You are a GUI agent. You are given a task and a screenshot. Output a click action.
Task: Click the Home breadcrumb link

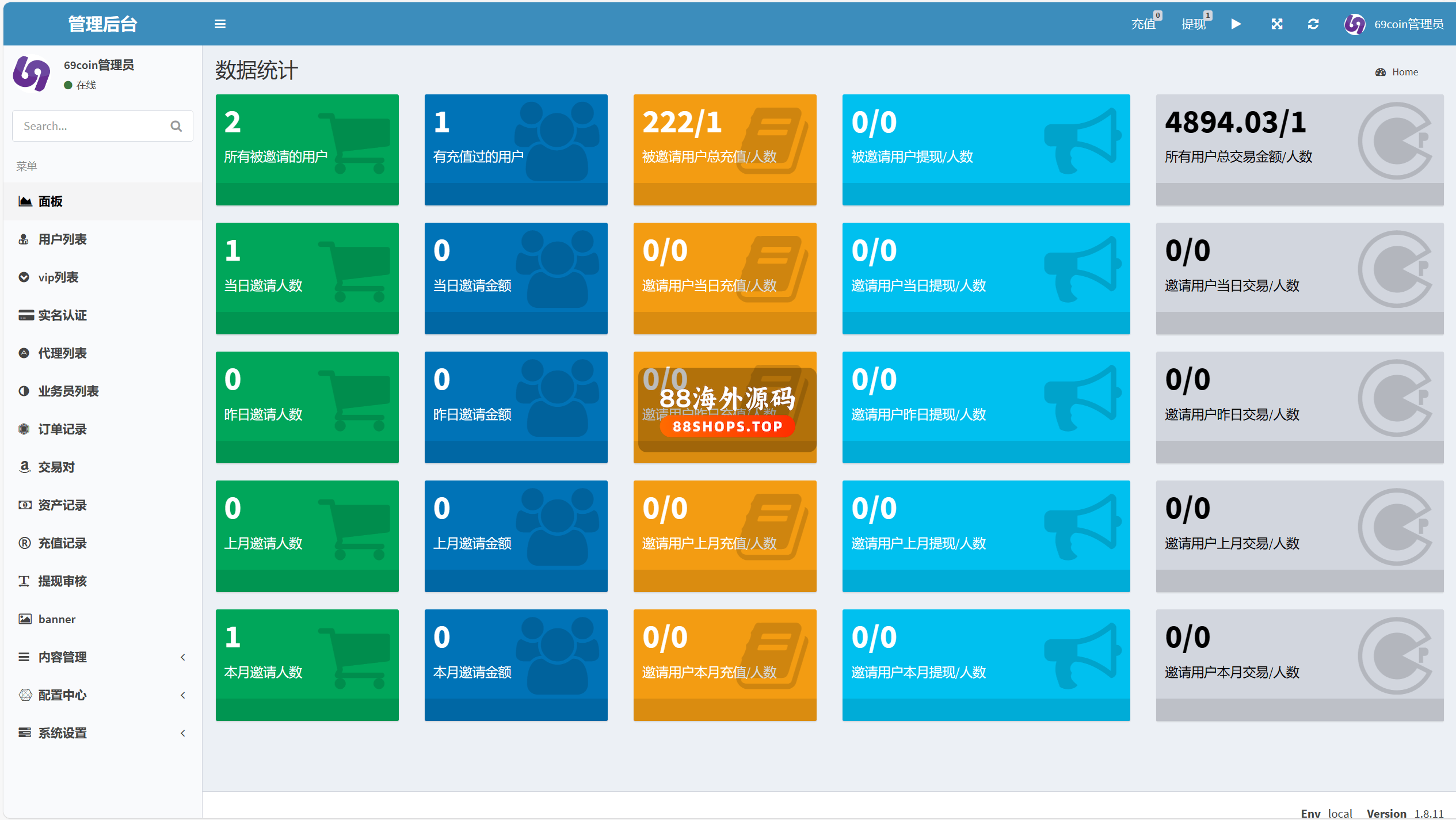[x=1405, y=73]
